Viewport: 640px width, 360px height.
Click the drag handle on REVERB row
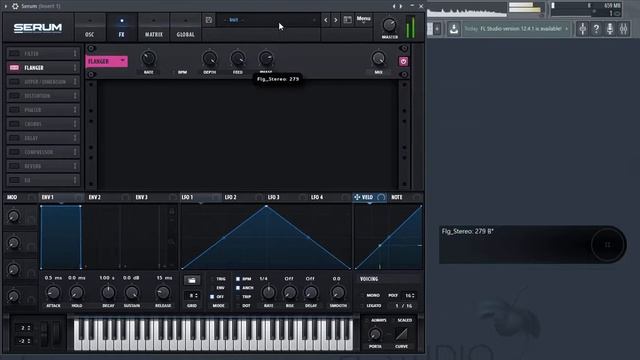click(x=75, y=166)
